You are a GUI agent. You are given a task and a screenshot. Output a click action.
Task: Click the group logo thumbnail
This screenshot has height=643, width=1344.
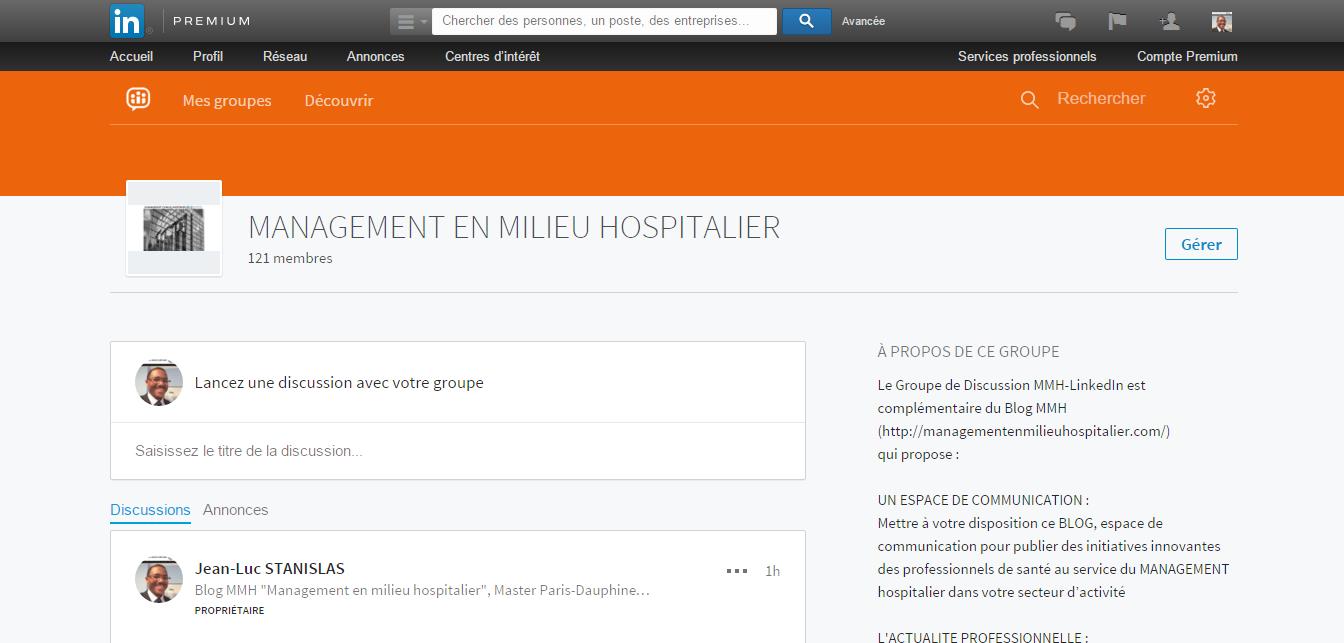(174, 228)
